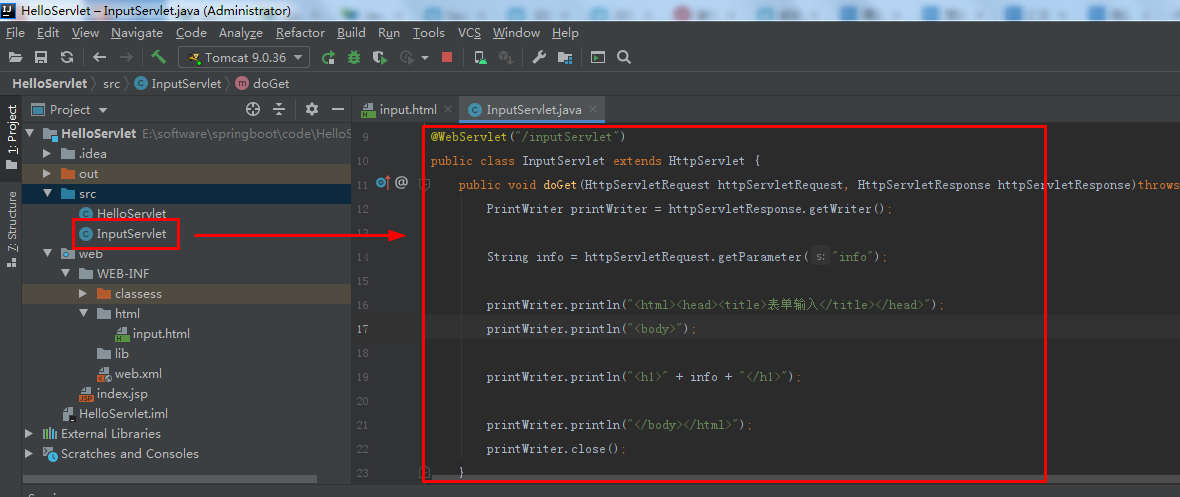The width and height of the screenshot is (1180, 497).
Task: Select input.html in the project tree
Action: click(153, 334)
